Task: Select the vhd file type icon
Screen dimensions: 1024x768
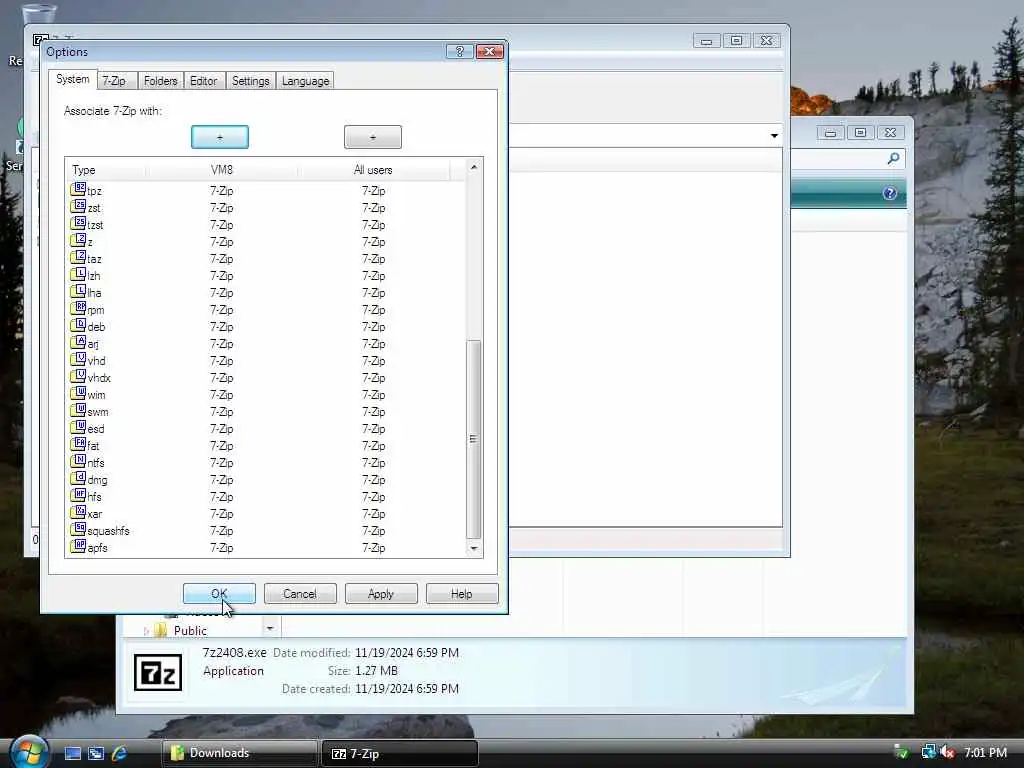Action: pyautogui.click(x=78, y=359)
